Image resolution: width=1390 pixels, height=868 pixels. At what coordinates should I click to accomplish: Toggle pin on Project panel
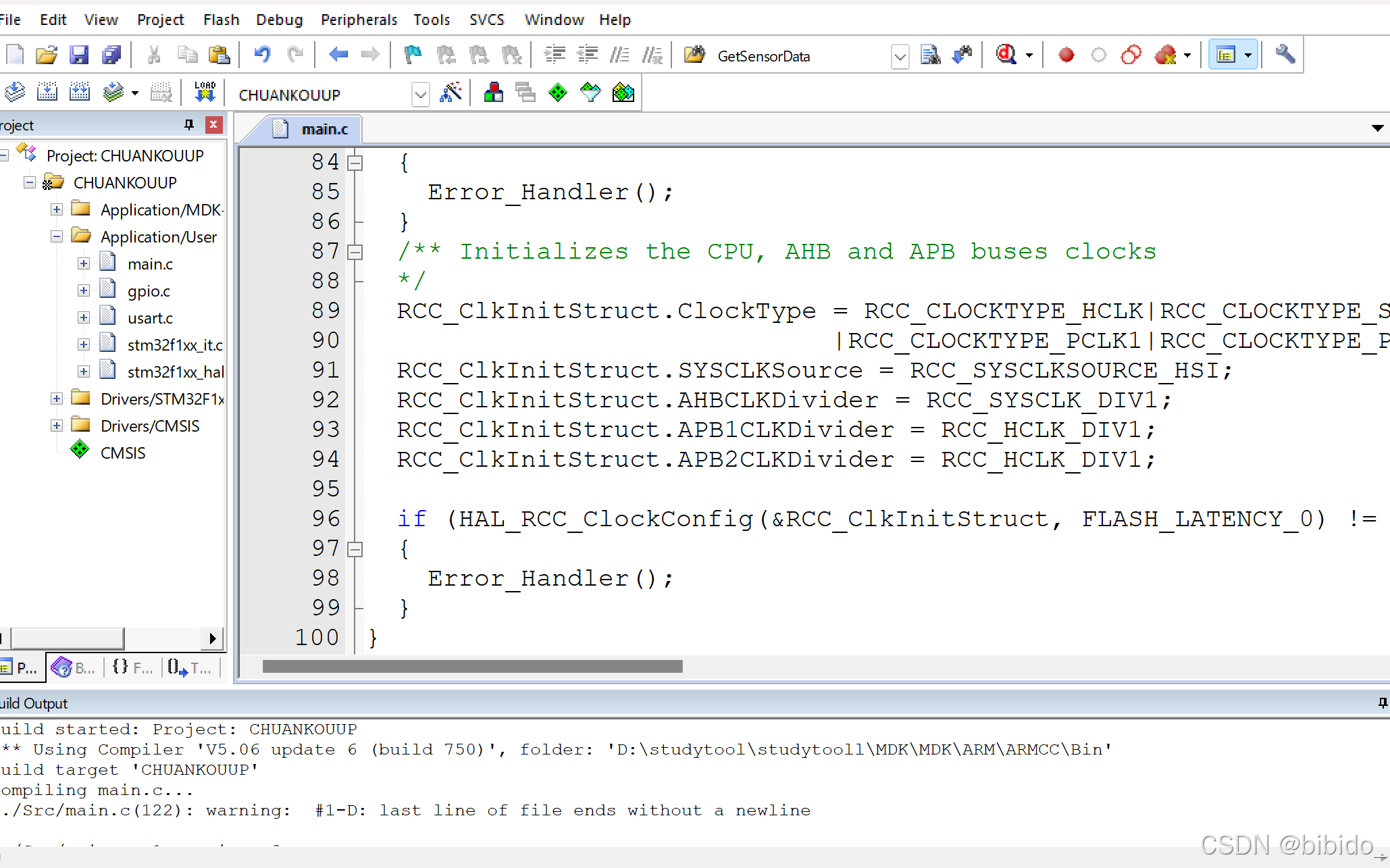click(189, 125)
